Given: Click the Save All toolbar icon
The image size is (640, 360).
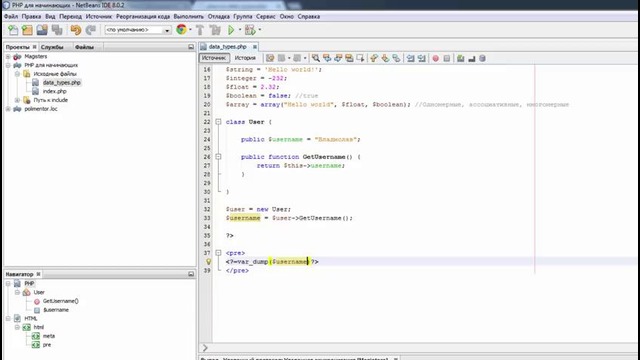Looking at the screenshot, I should click(x=57, y=30).
